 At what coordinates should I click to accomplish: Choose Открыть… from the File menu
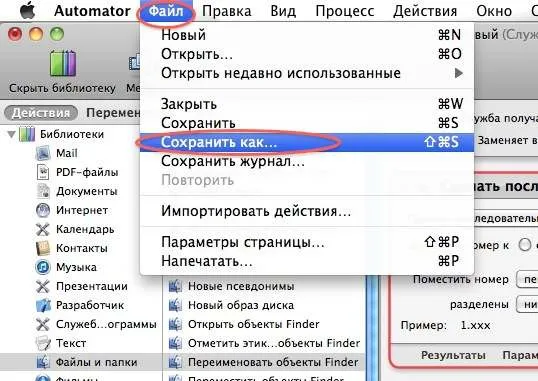[x=307, y=54]
